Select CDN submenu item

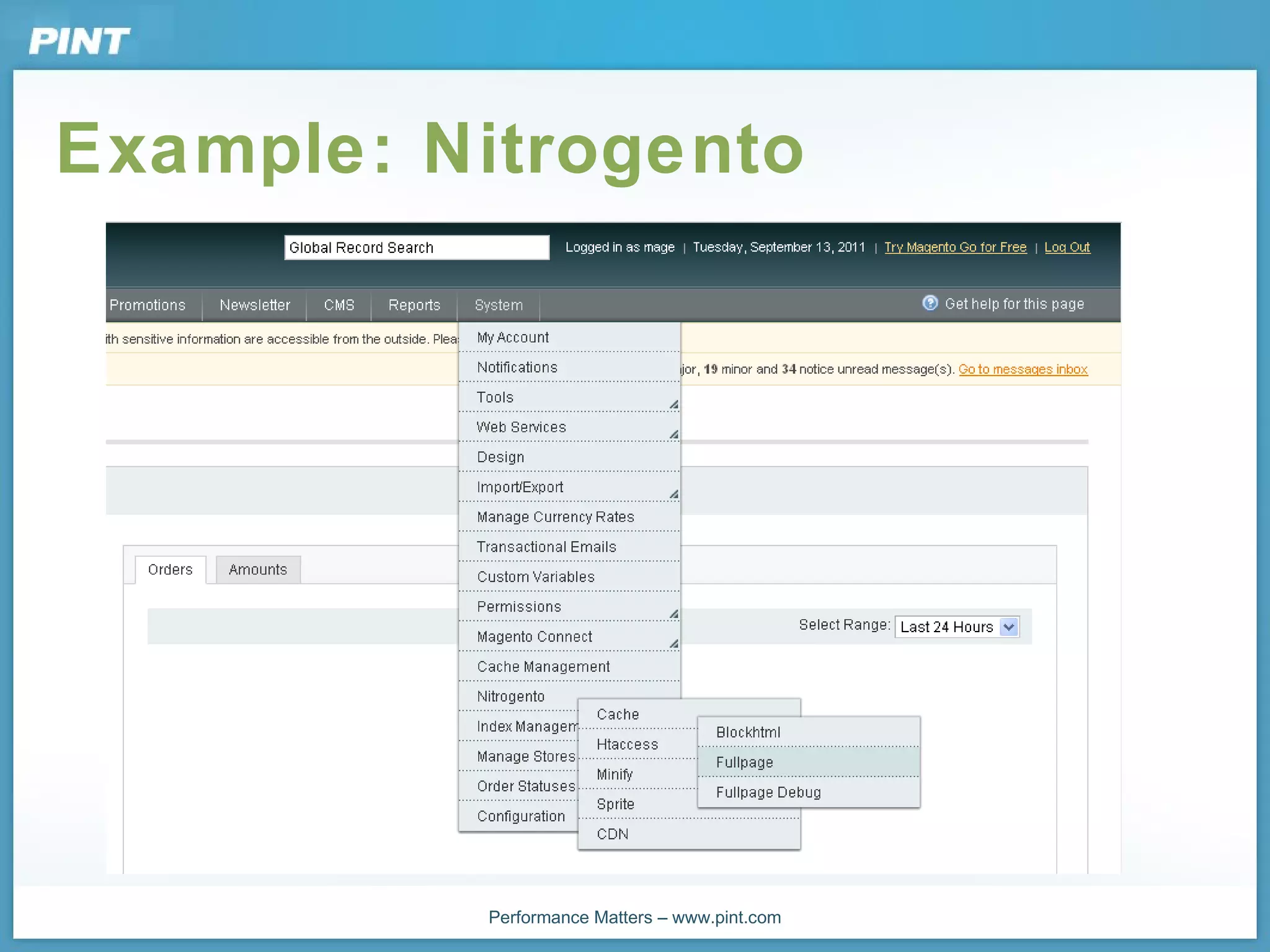pyautogui.click(x=689, y=834)
